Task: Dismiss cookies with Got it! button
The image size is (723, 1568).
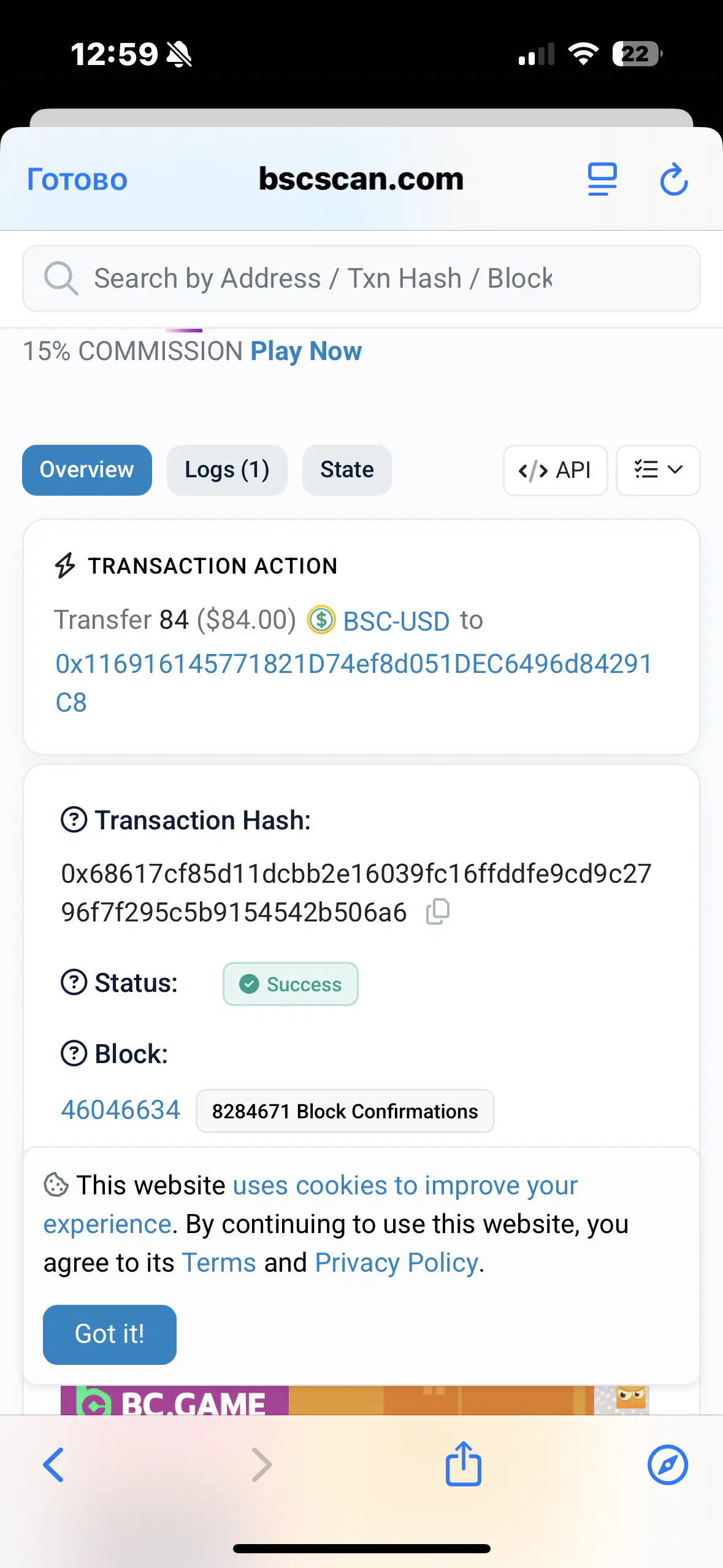Action: (x=110, y=1334)
